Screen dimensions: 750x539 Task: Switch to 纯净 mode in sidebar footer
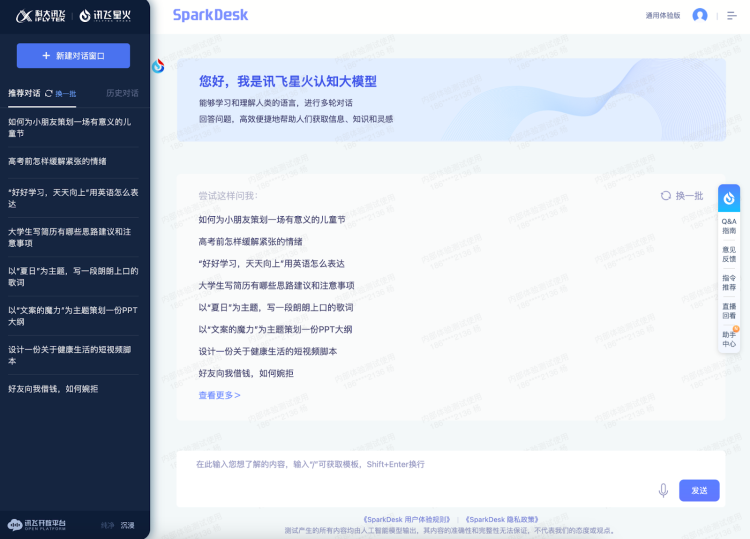pyautogui.click(x=108, y=525)
